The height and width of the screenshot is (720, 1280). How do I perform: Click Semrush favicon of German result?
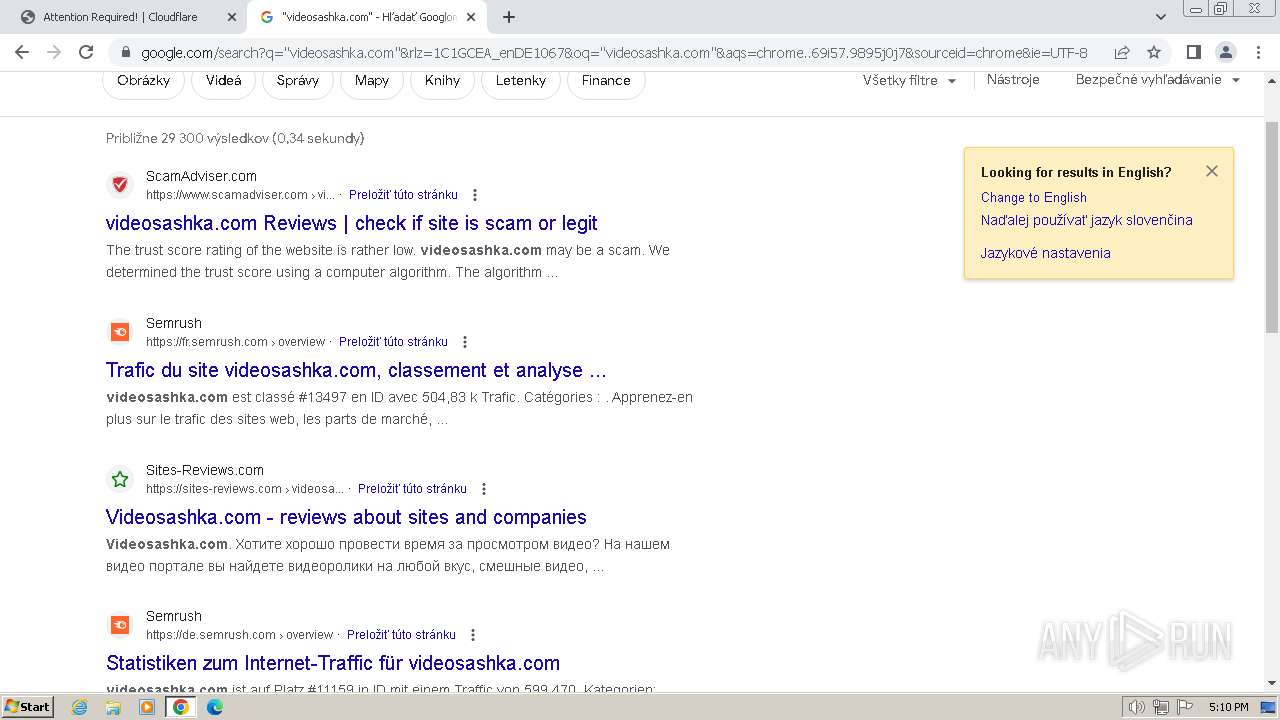(x=120, y=625)
